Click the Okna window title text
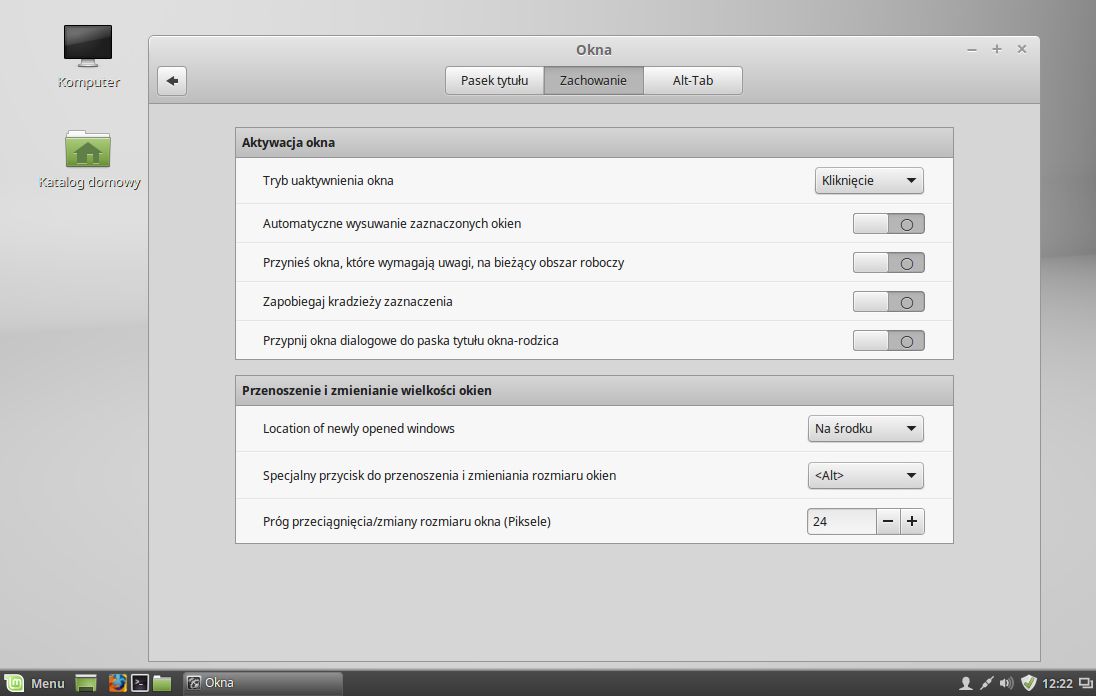 tap(593, 50)
